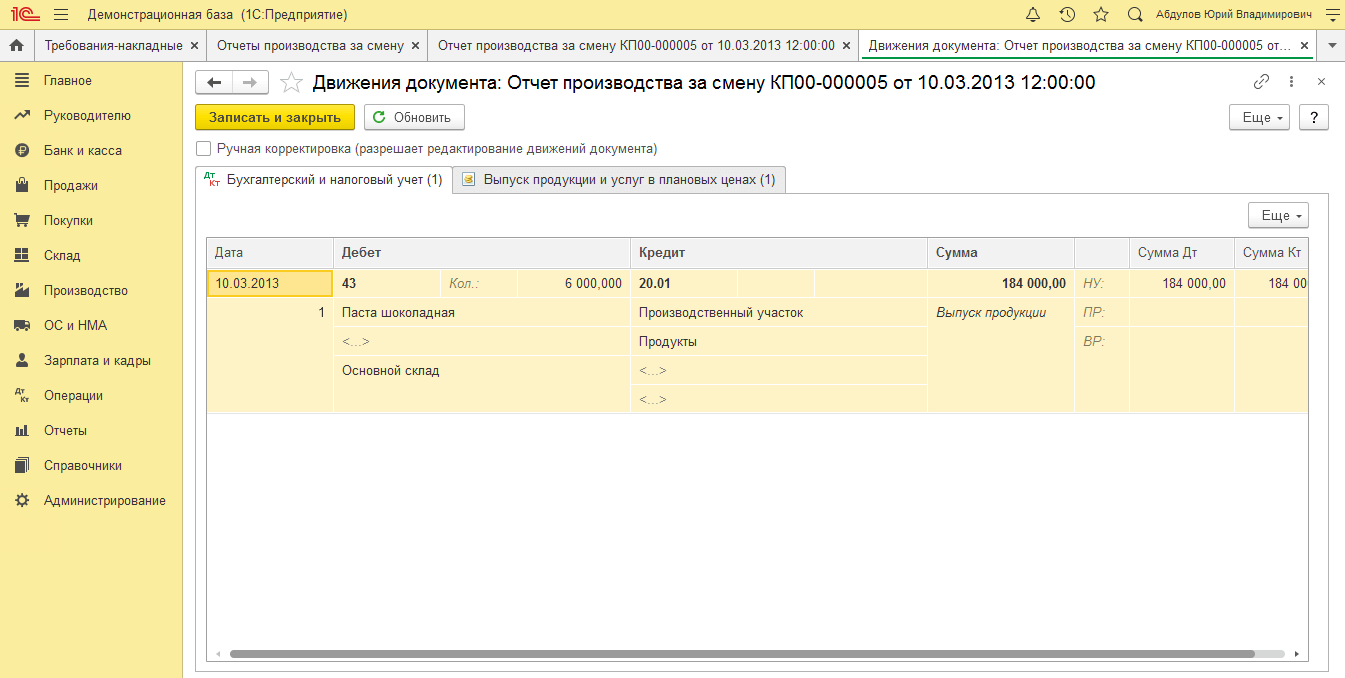Click the horizontal table scrollbar
The height and width of the screenshot is (678, 1345).
[740, 654]
